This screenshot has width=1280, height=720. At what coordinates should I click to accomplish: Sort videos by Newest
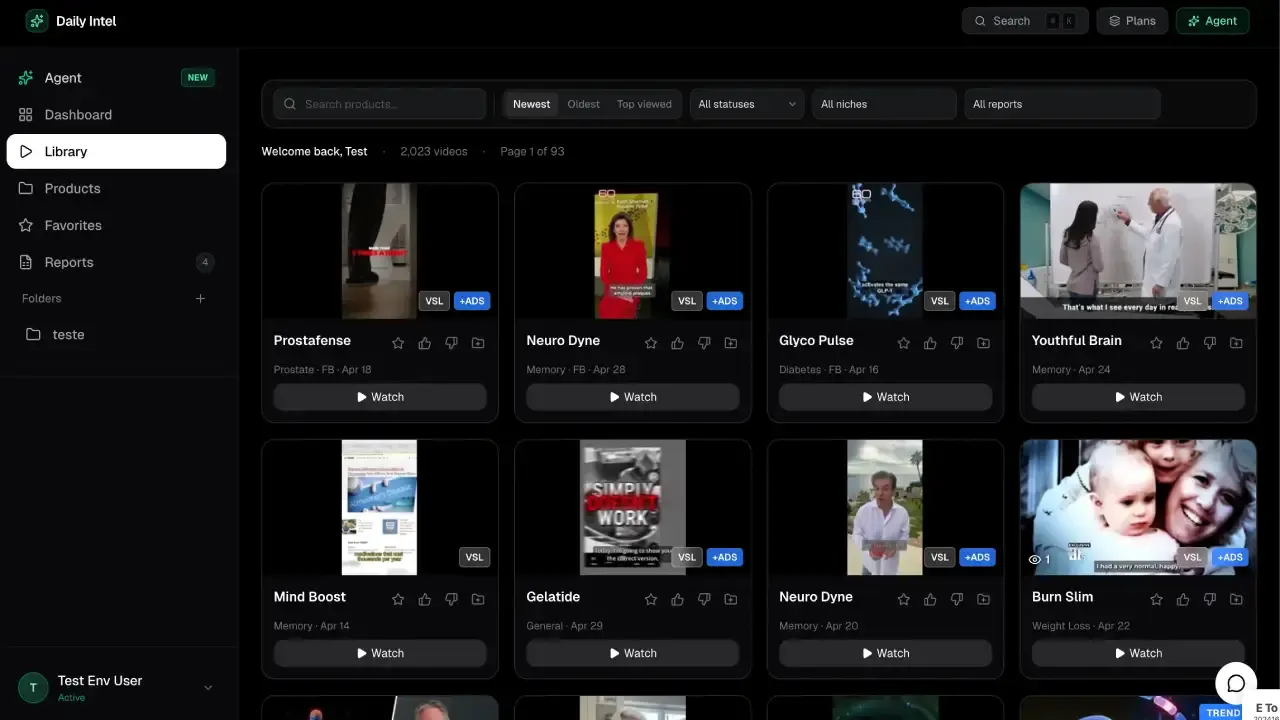coord(531,104)
